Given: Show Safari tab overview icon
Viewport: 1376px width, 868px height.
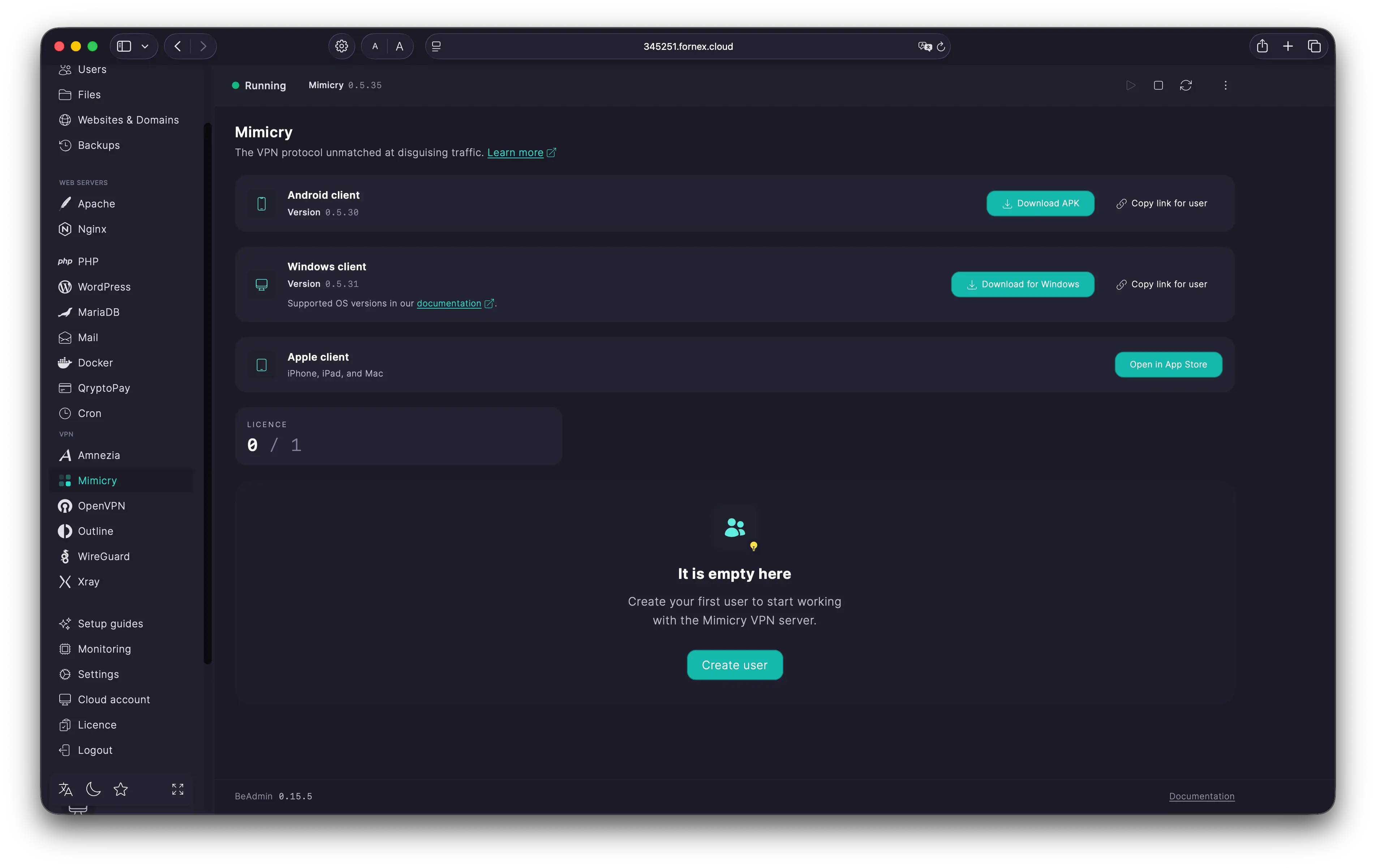Looking at the screenshot, I should [x=1314, y=46].
